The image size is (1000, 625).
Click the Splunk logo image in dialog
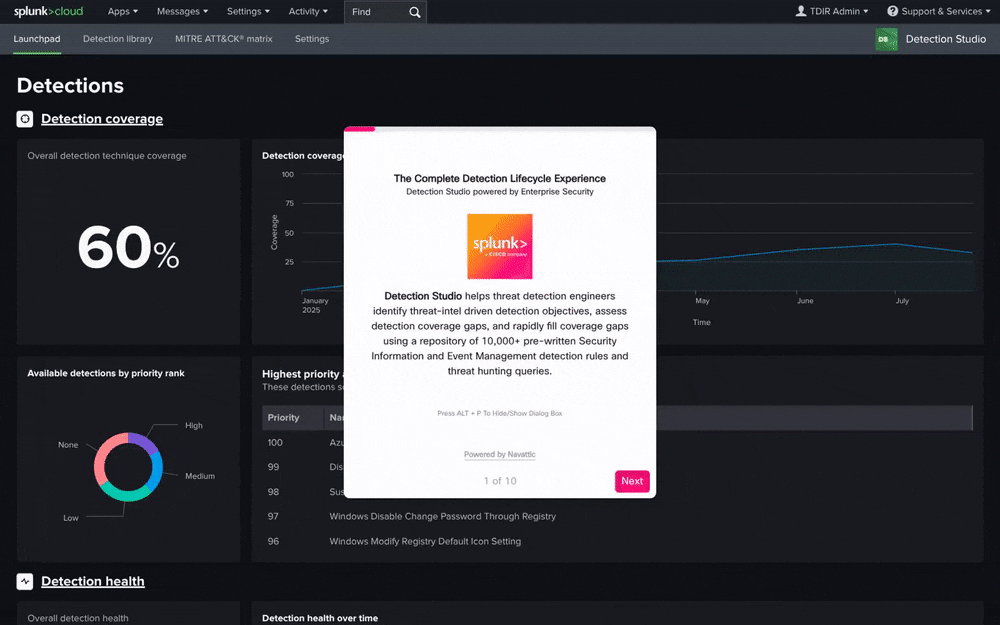point(499,246)
